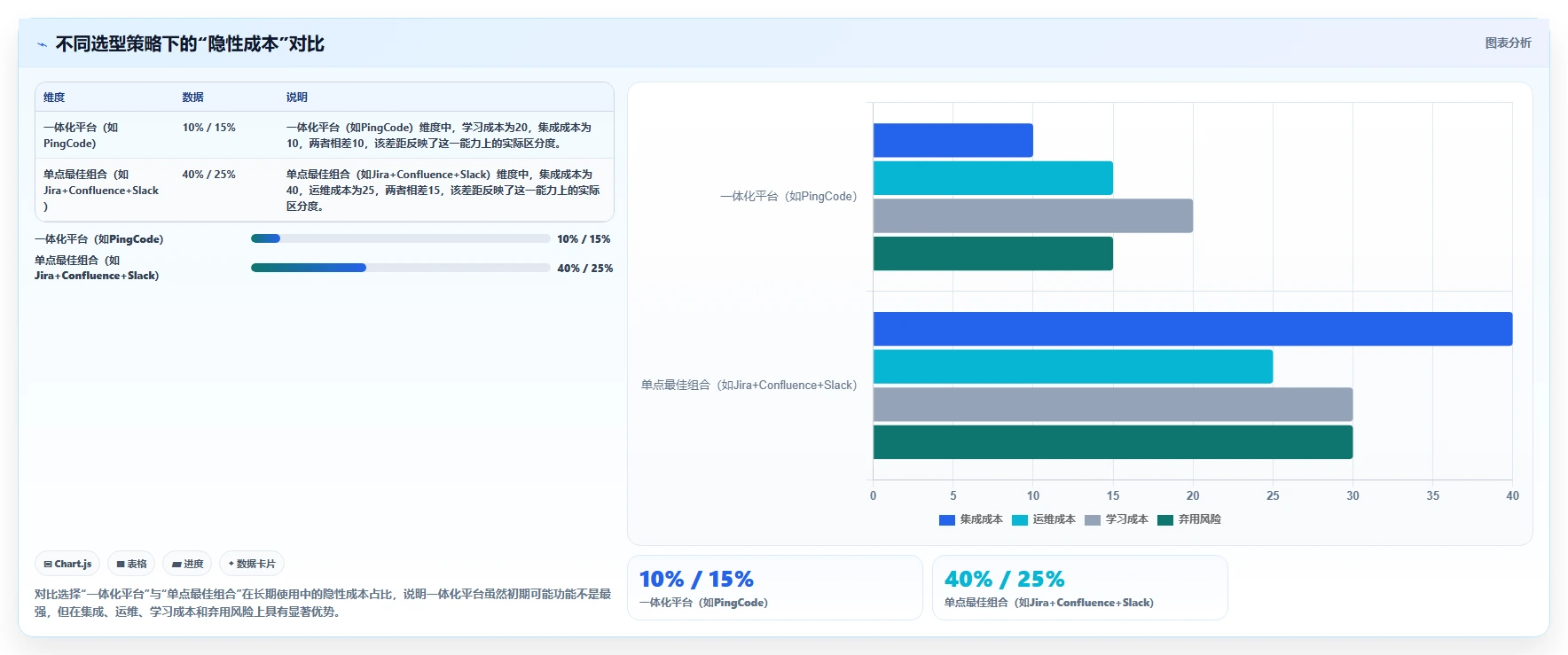Click the 10% / 15% data card

click(775, 588)
